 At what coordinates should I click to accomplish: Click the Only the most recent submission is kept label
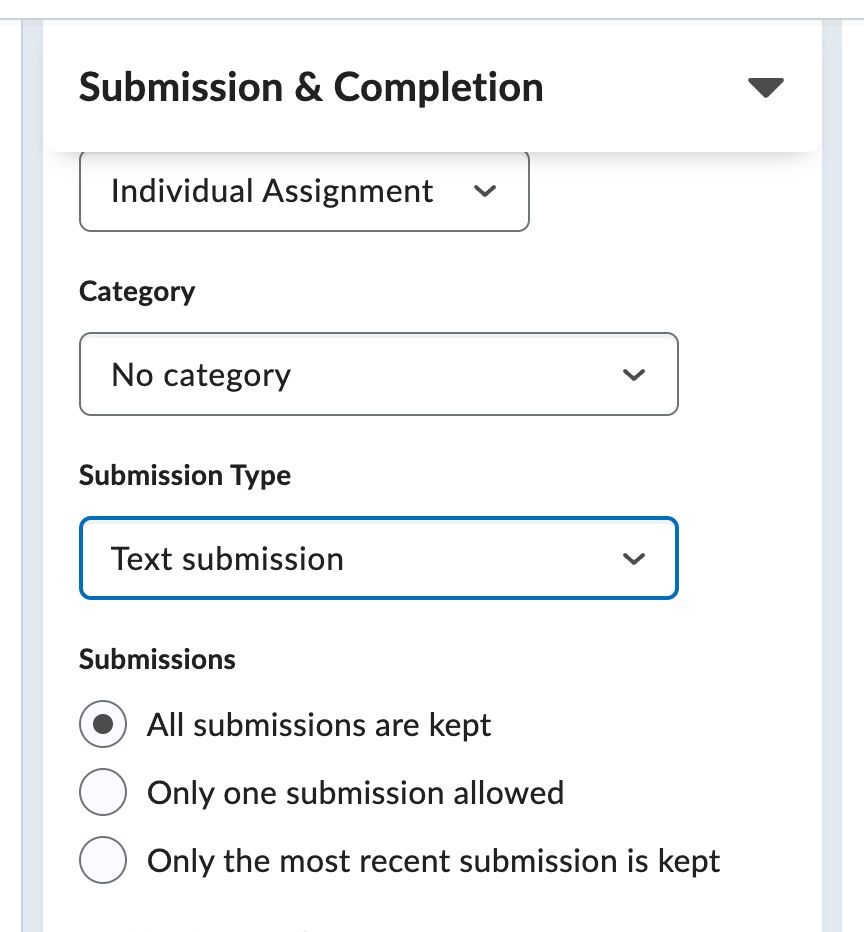pos(434,861)
